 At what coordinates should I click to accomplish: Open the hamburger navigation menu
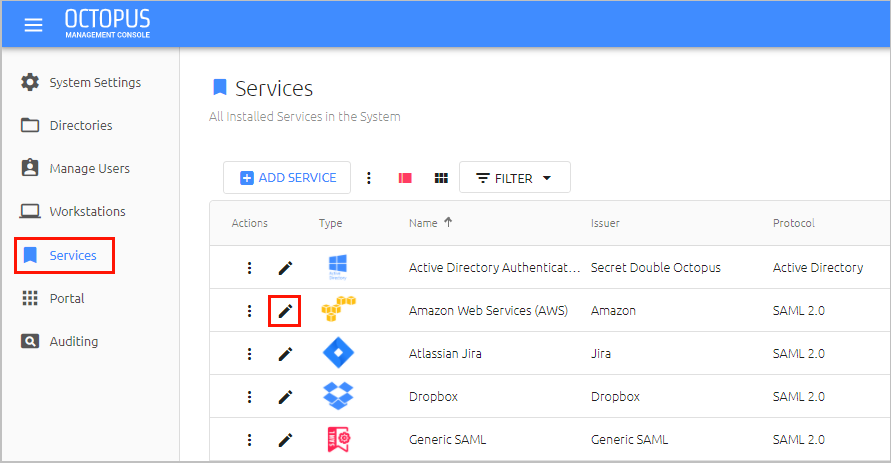[34, 24]
